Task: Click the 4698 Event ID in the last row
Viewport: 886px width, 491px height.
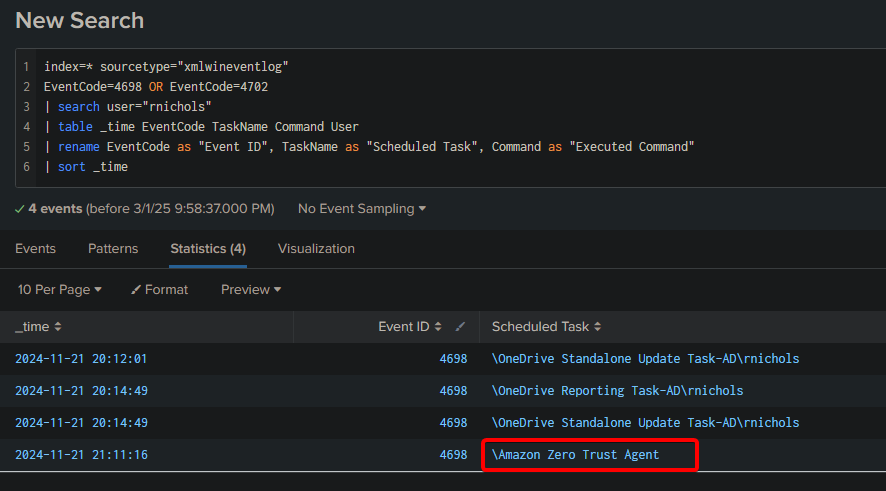Action: click(x=453, y=455)
